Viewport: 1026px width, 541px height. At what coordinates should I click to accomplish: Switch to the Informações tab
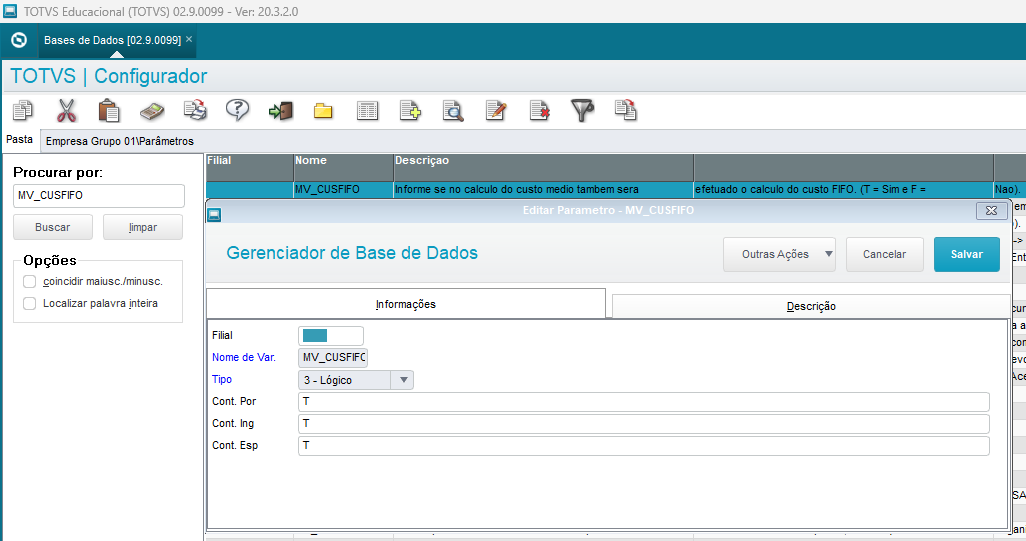click(406, 304)
